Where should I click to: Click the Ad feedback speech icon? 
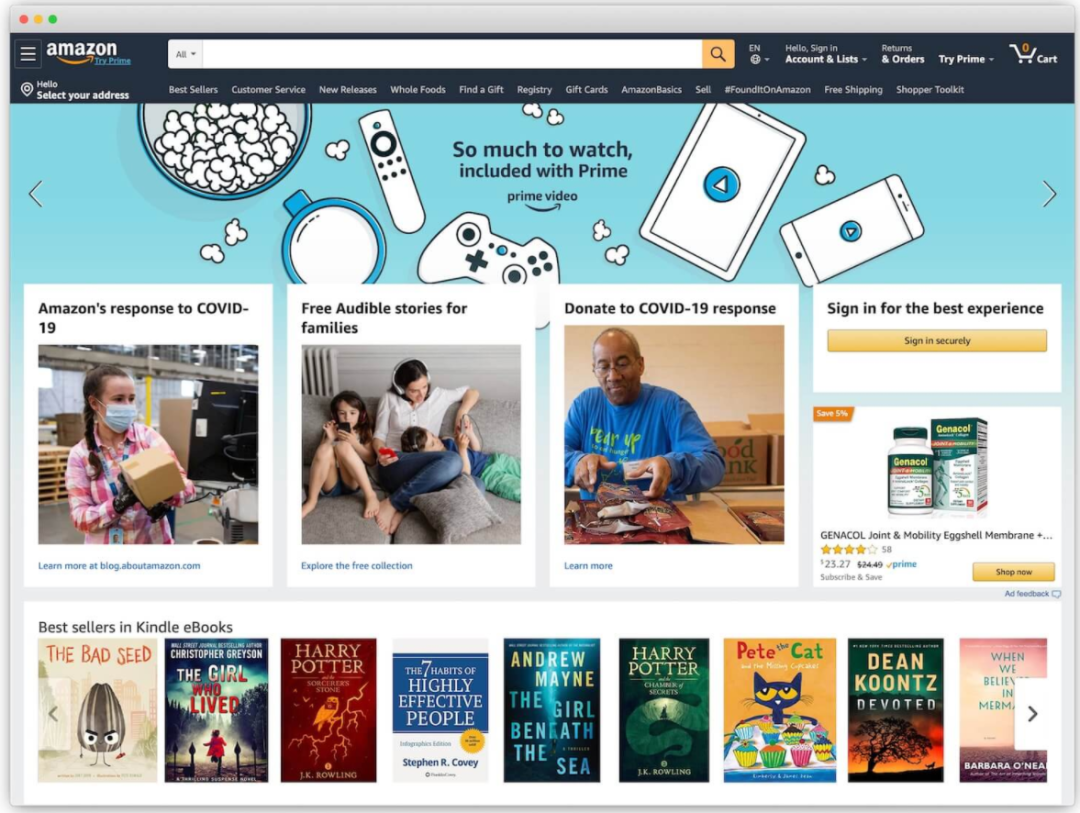1057,594
